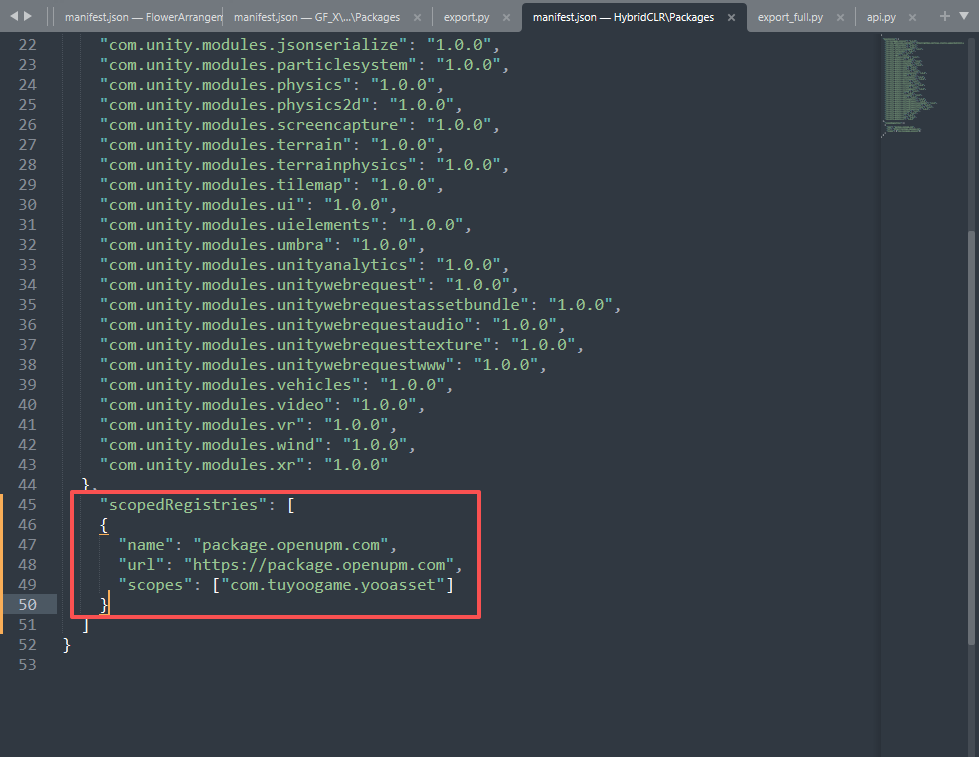The height and width of the screenshot is (757, 979).
Task: Click "com.unity.modules.screencapture" text
Action: coord(253,125)
